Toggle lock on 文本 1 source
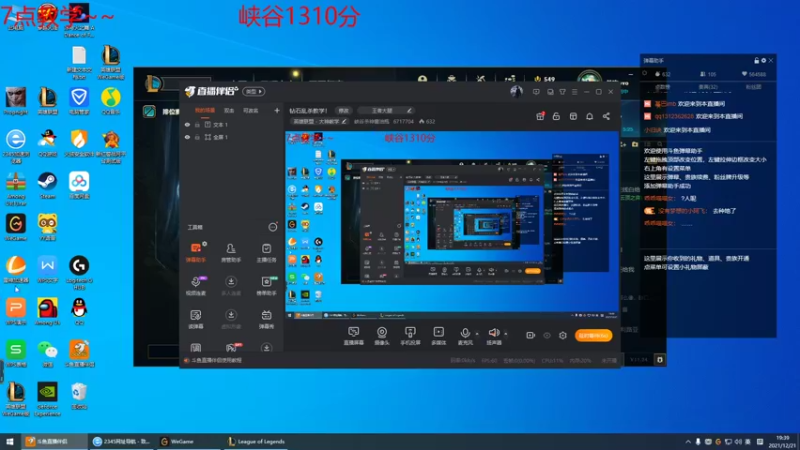Viewport: 800px width, 450px height. click(197, 124)
